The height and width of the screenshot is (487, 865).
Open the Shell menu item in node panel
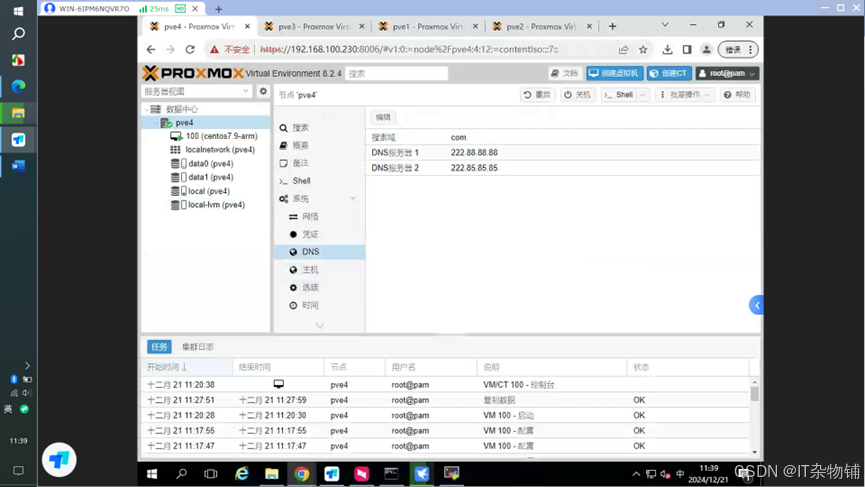(295, 181)
